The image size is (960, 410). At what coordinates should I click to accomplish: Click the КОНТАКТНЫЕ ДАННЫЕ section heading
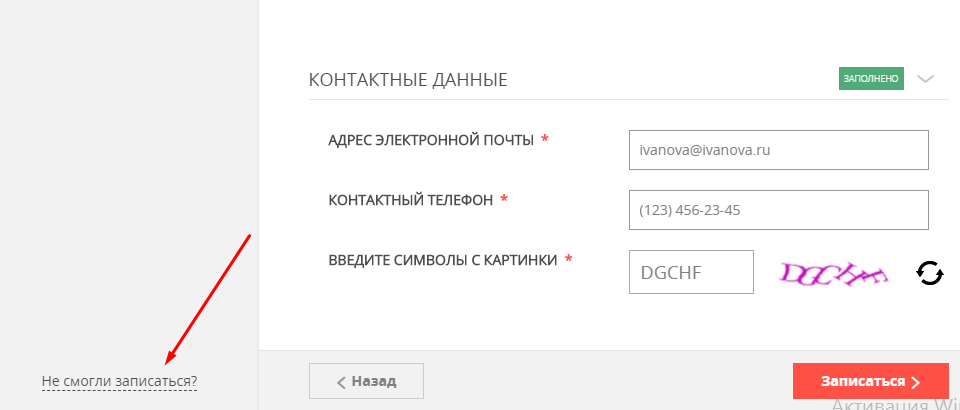(x=408, y=80)
